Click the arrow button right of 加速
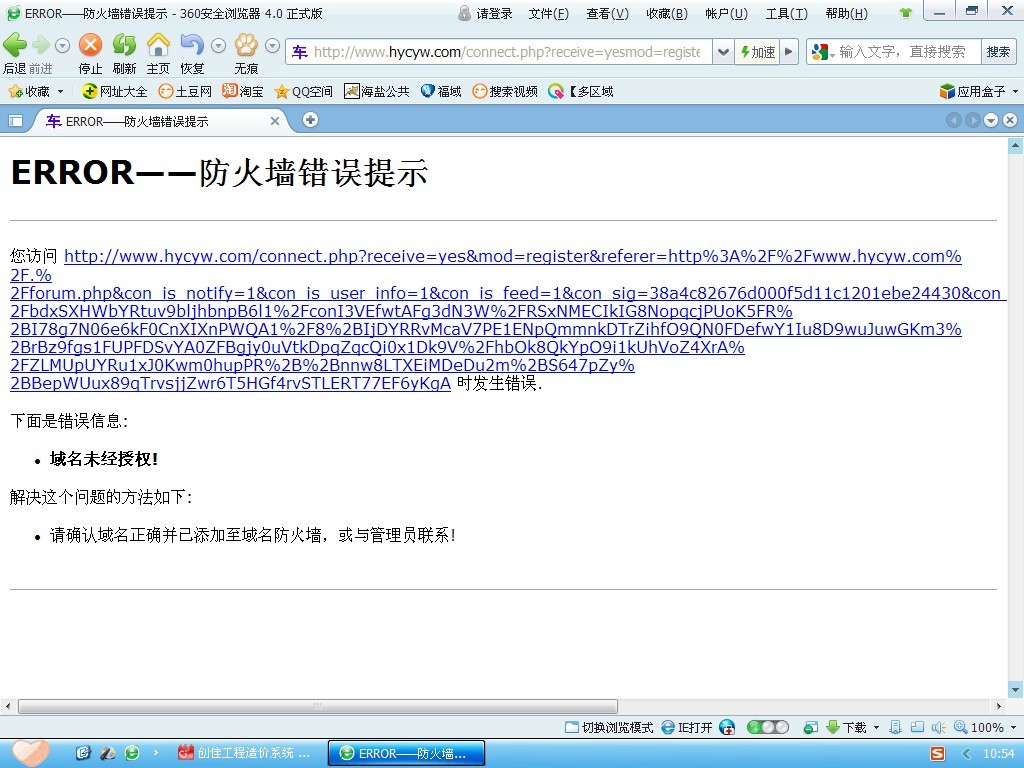1024x768 pixels. (x=789, y=52)
